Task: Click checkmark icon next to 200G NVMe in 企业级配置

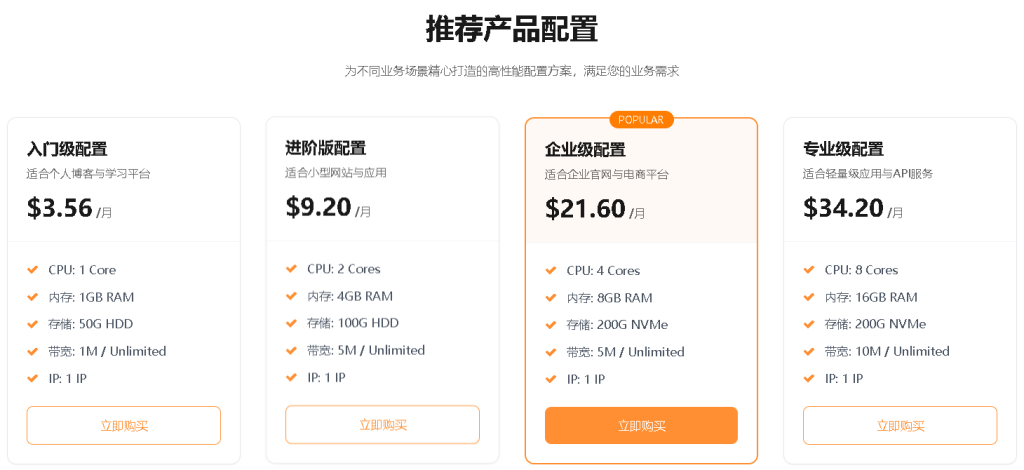Action: pos(551,325)
